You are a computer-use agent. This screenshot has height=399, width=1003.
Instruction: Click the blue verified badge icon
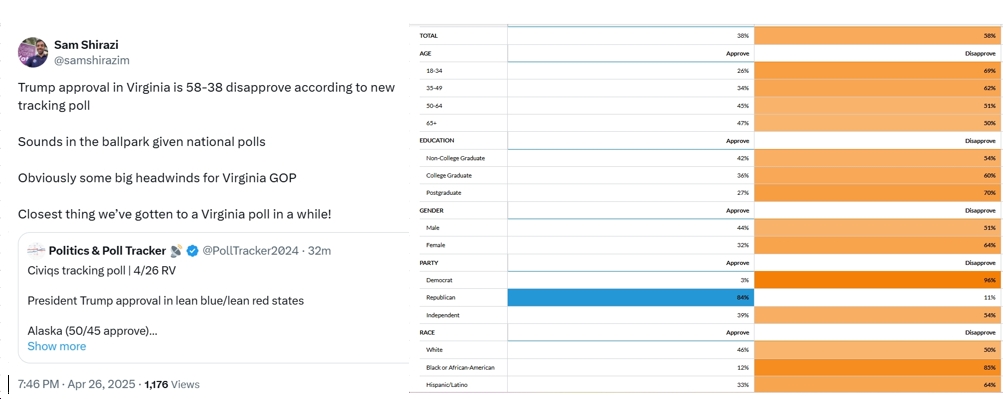193,251
